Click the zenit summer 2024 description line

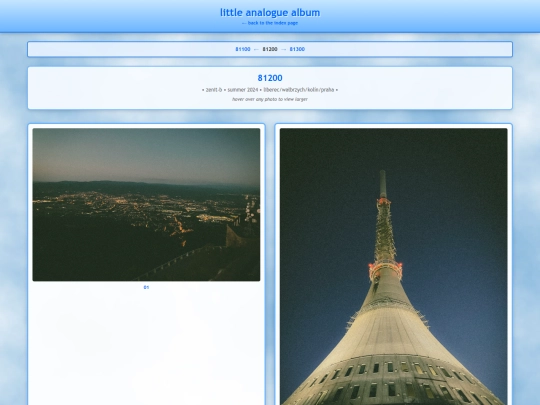point(270,90)
